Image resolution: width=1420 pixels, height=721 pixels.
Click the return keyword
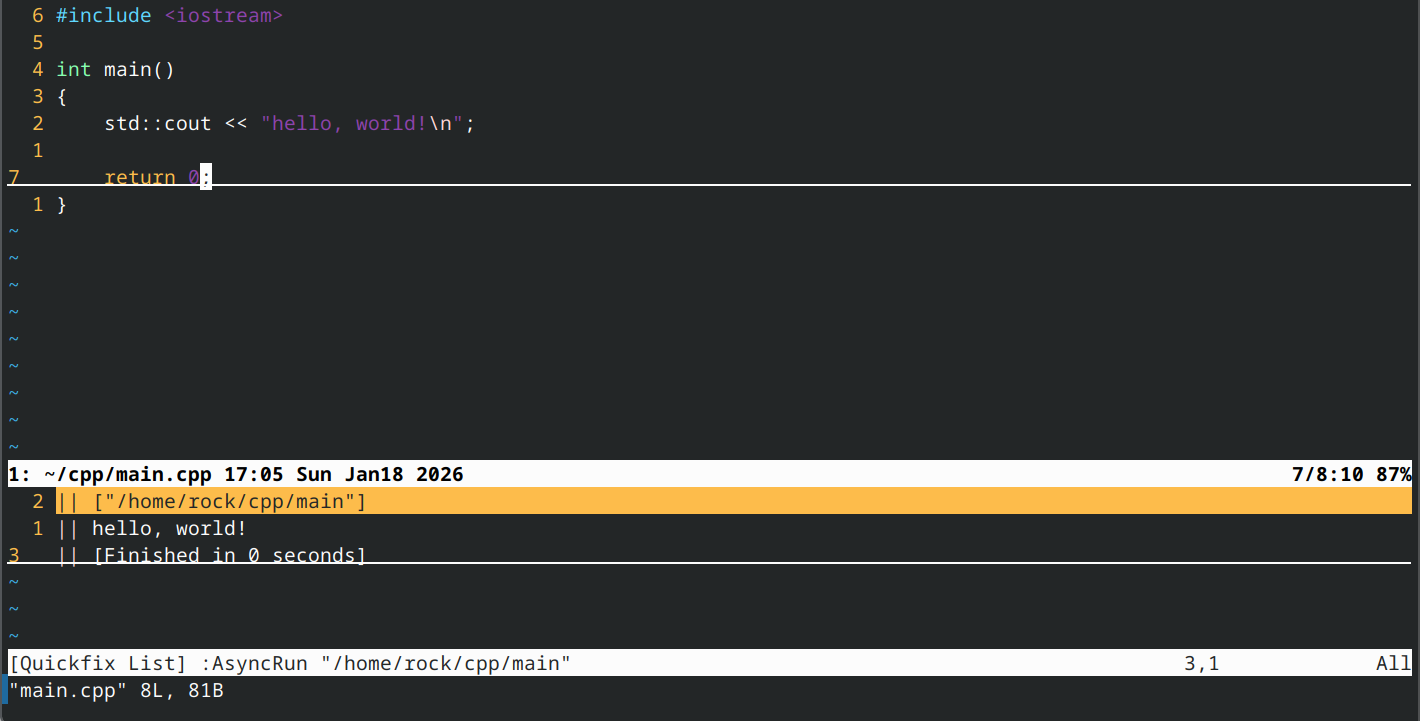tap(140, 177)
